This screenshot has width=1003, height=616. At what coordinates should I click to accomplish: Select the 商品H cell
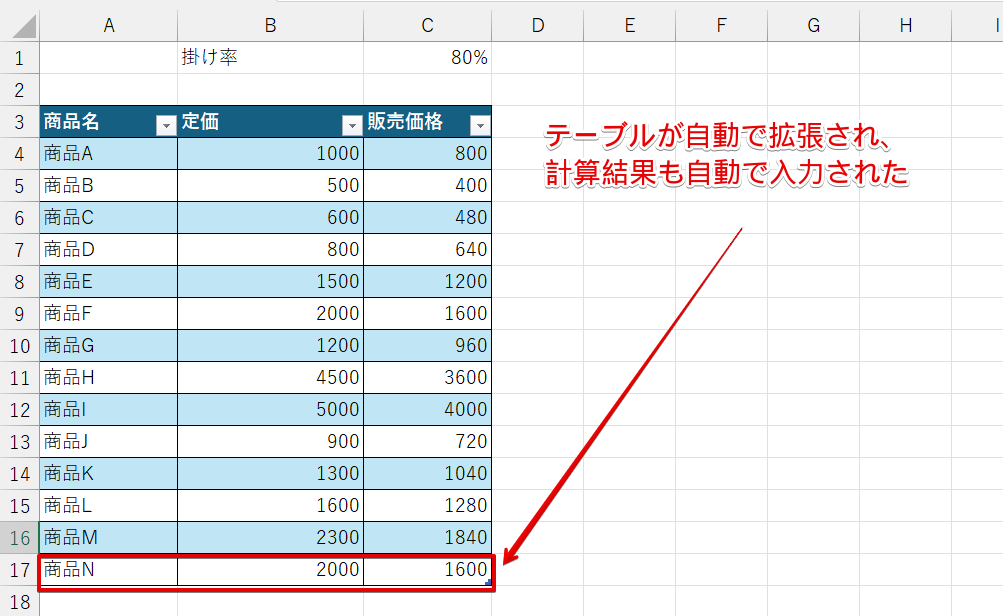[x=109, y=377]
